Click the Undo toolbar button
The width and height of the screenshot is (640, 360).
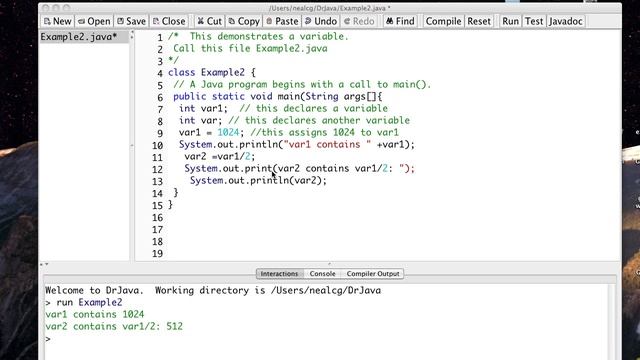(321, 21)
